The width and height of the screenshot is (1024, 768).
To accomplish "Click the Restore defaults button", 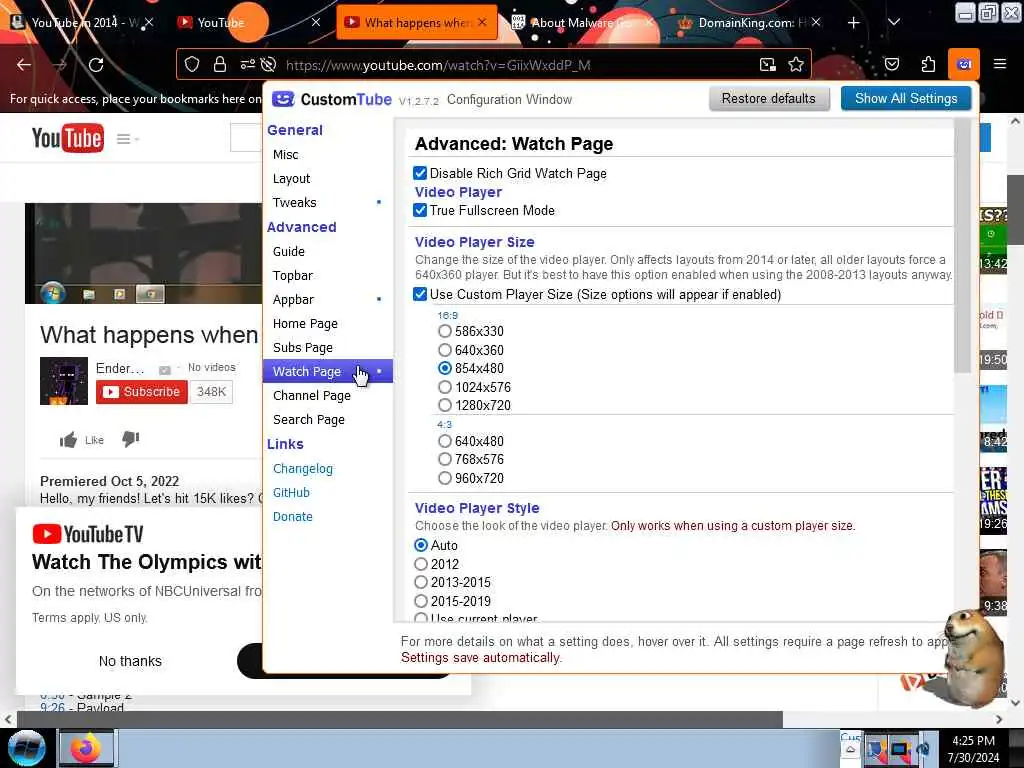I will pyautogui.click(x=769, y=99).
